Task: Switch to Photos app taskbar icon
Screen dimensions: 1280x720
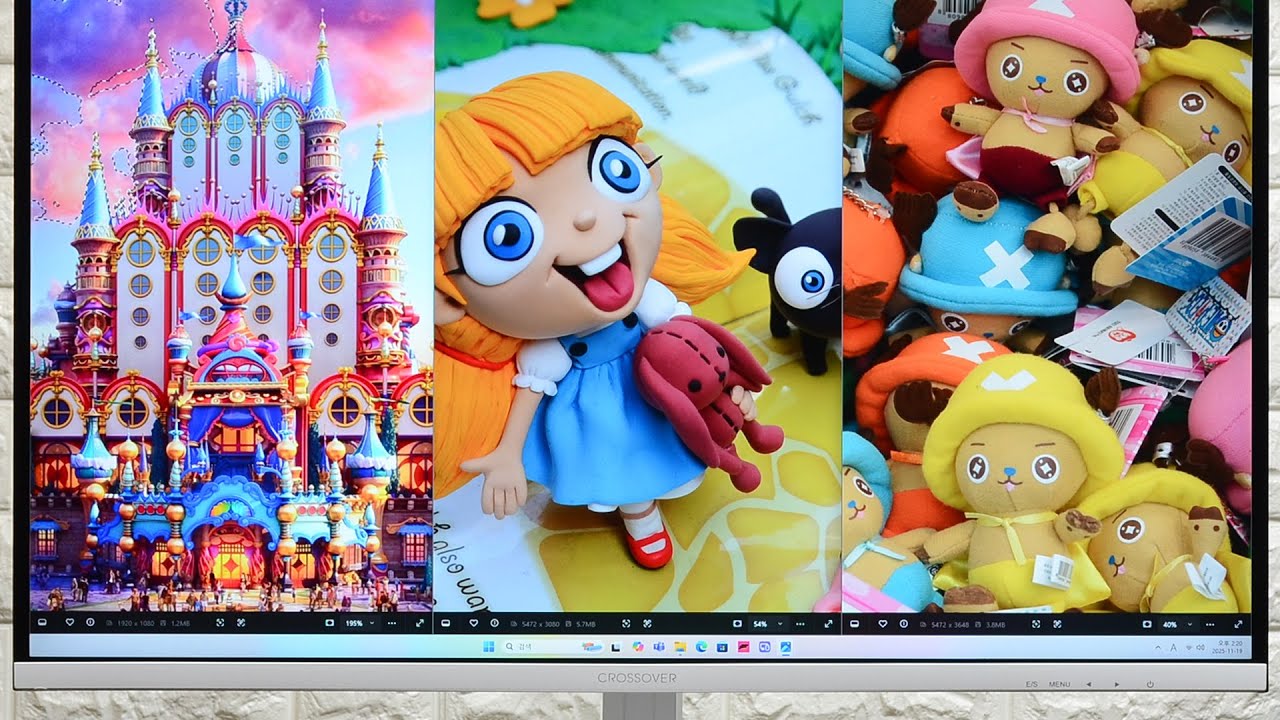Action: [786, 647]
